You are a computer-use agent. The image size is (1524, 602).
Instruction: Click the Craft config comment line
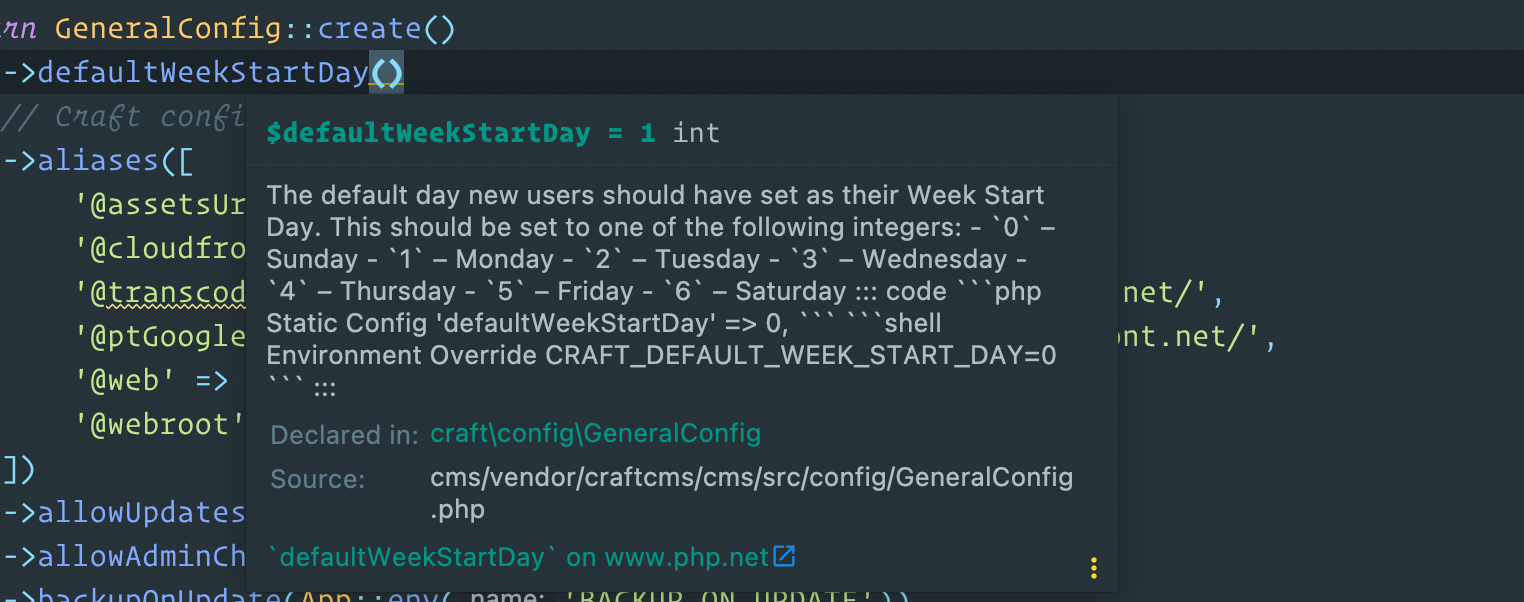point(120,116)
